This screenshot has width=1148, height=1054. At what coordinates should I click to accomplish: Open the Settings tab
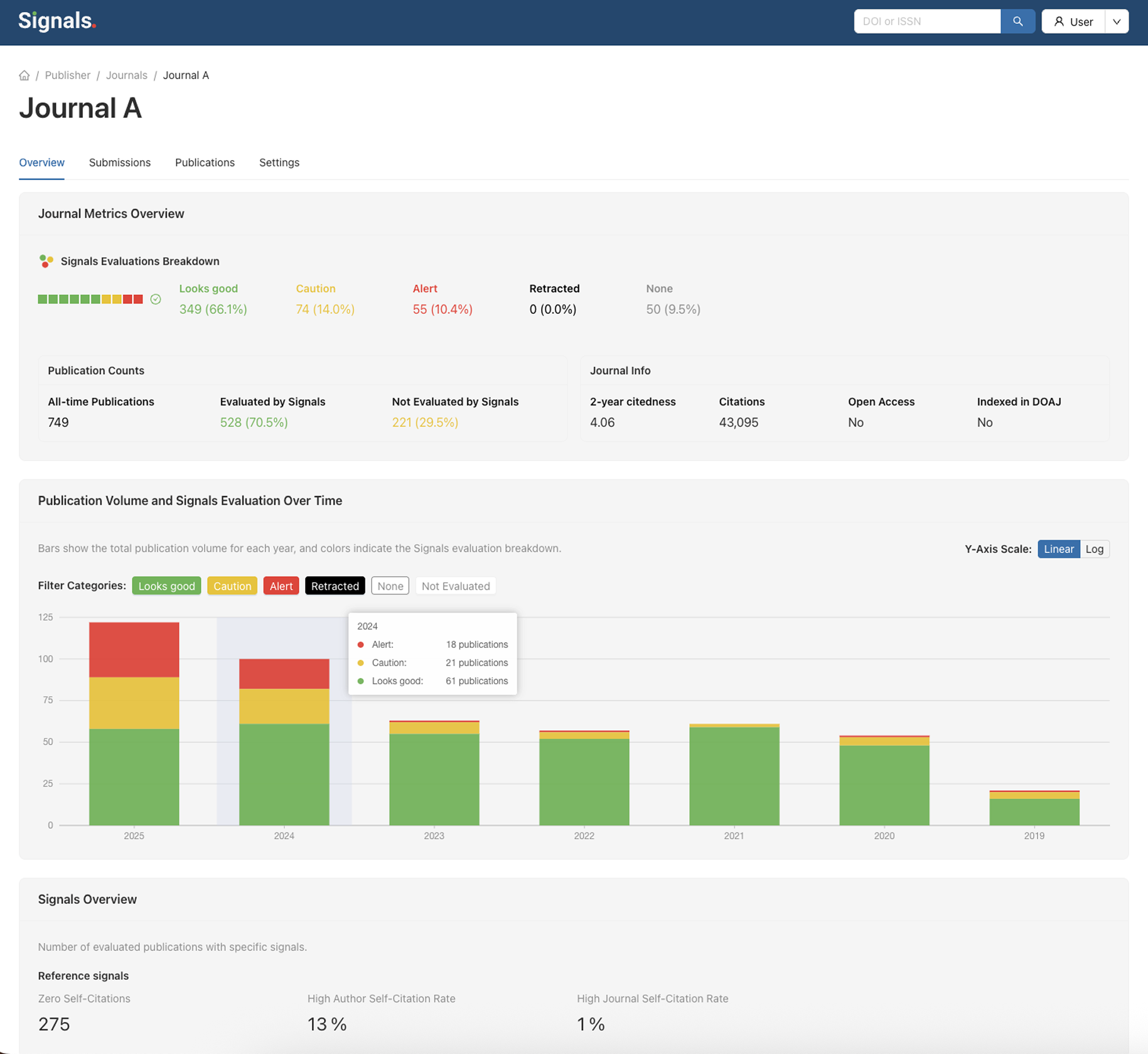tap(279, 163)
